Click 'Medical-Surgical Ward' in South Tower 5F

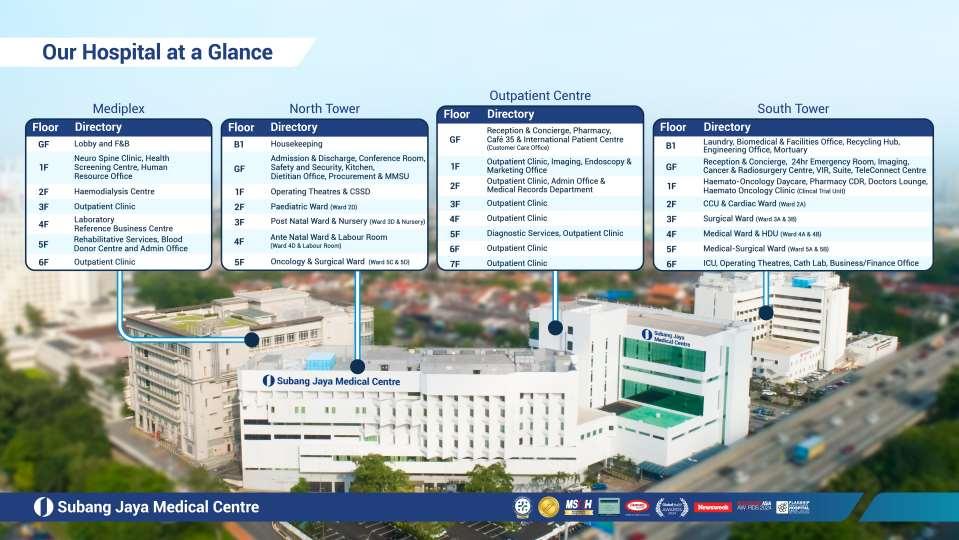766,249
